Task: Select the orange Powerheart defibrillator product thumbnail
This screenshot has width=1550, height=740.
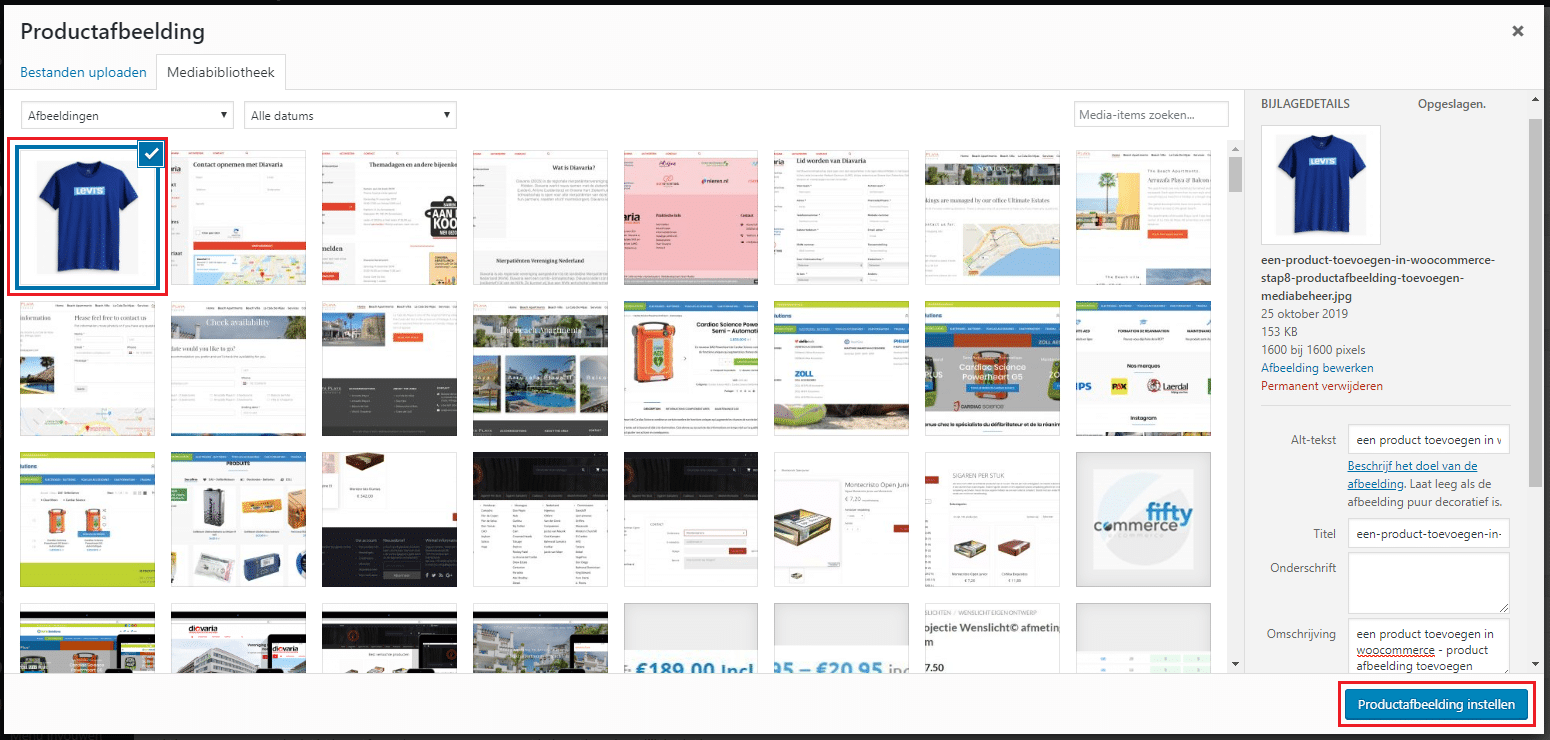Action: click(x=691, y=368)
